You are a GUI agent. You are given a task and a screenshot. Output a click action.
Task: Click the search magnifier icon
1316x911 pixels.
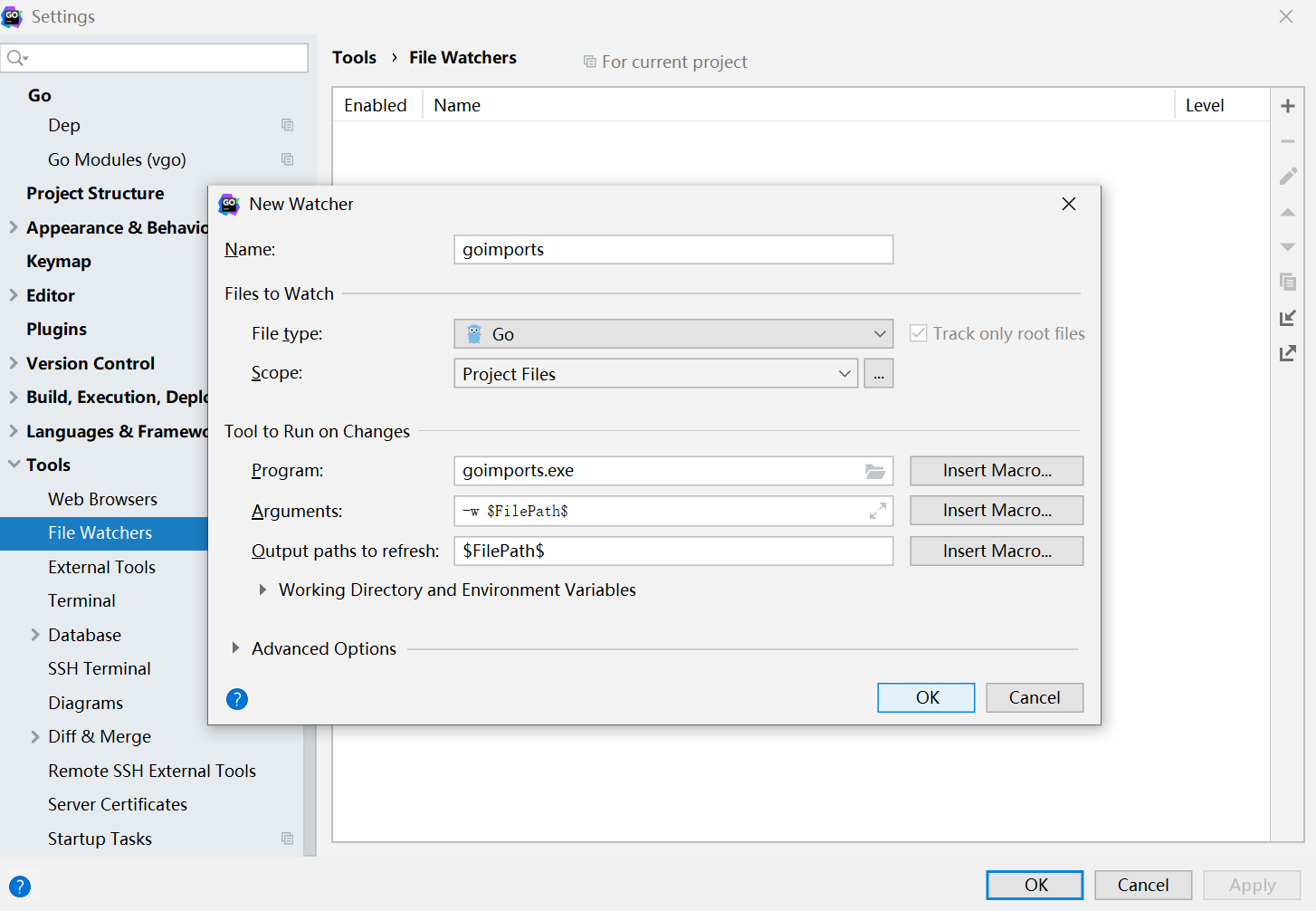[x=16, y=58]
